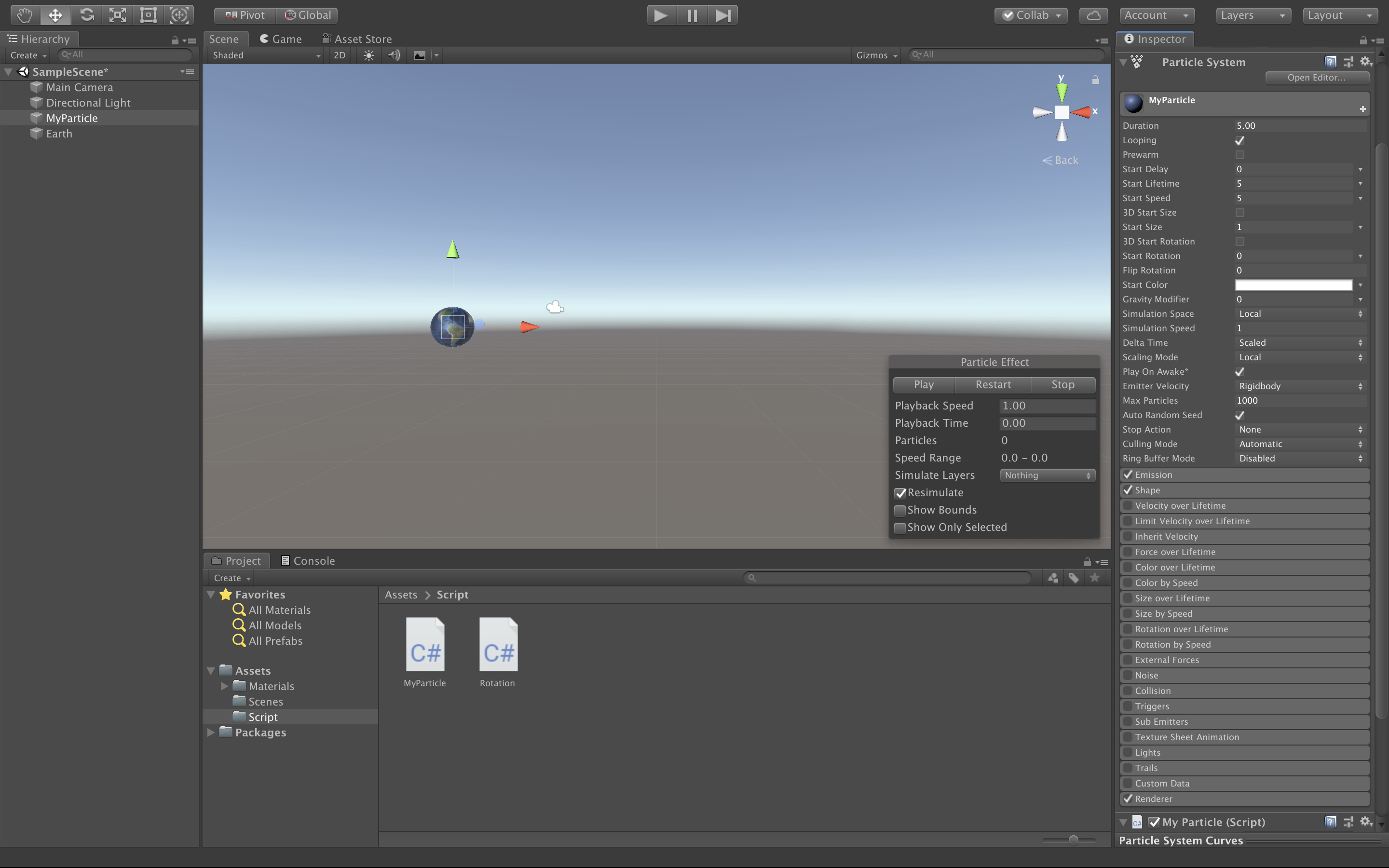Enable Show Only Selected checkbox
Screen dimensions: 1389x868
[900, 528]
